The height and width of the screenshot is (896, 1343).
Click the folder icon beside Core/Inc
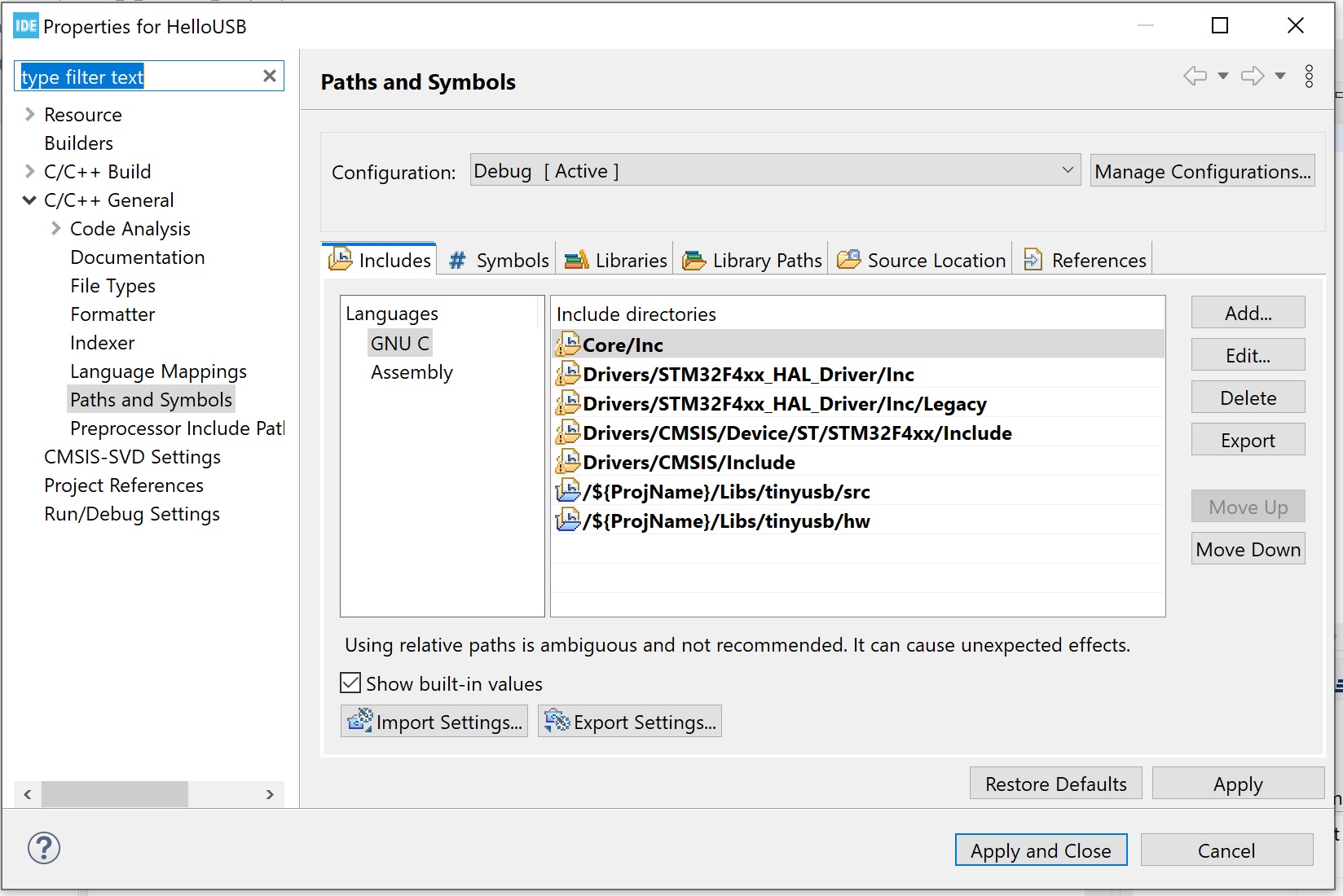pos(568,344)
